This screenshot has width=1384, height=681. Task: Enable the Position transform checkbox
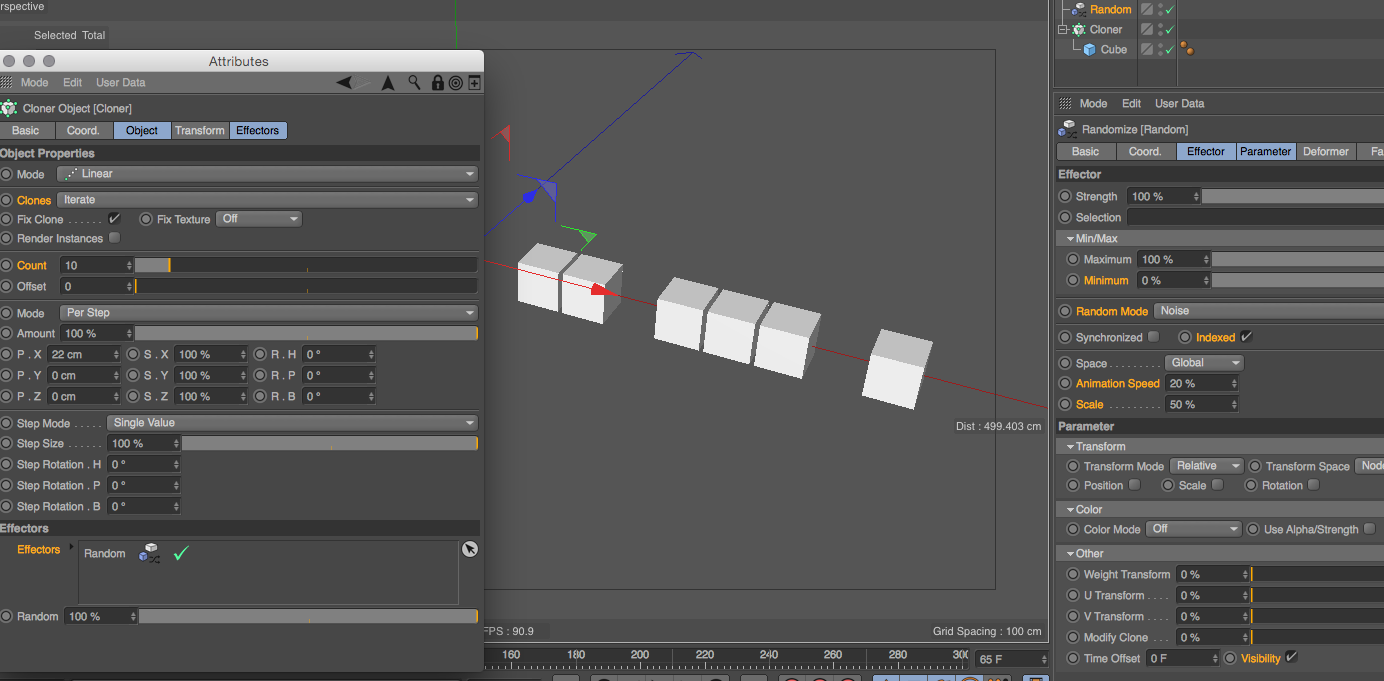coord(1134,485)
